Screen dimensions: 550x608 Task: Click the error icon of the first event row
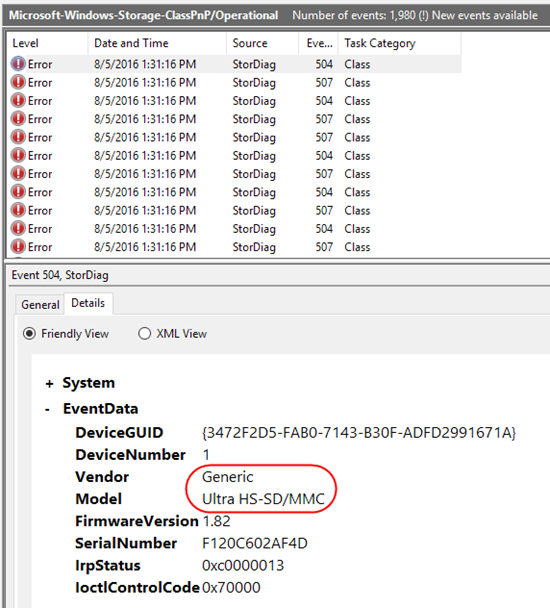pyautogui.click(x=18, y=64)
